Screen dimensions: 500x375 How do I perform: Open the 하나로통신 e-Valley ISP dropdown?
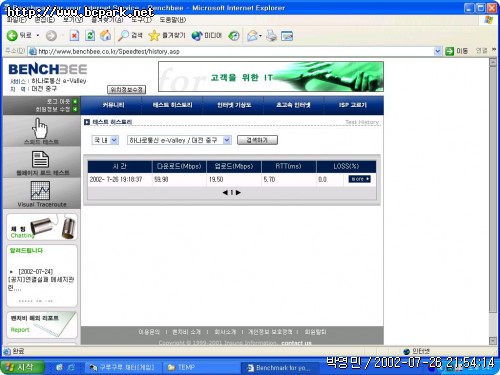[179, 140]
